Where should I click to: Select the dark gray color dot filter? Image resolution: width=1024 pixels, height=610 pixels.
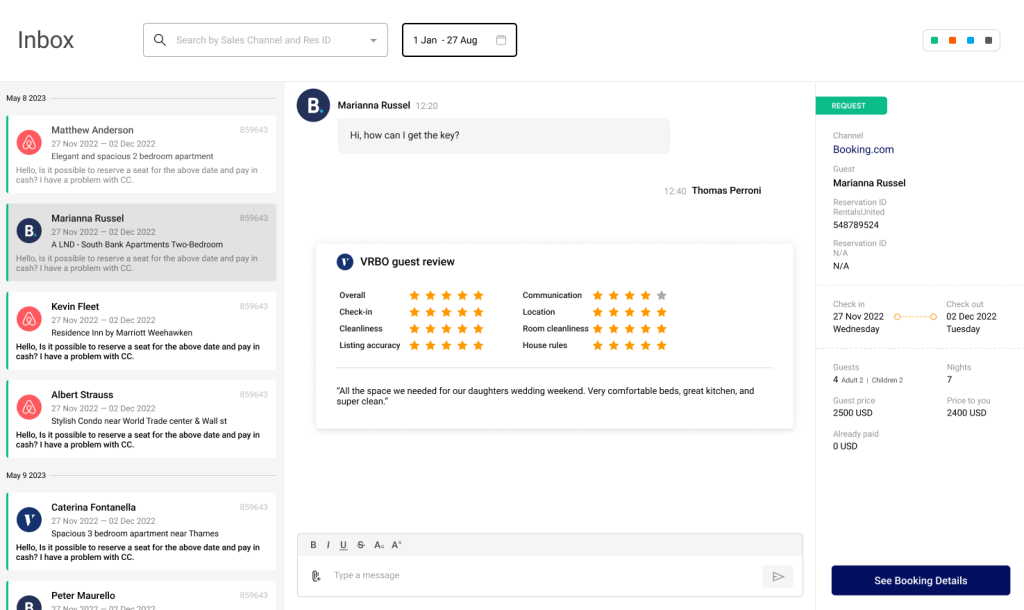988,40
